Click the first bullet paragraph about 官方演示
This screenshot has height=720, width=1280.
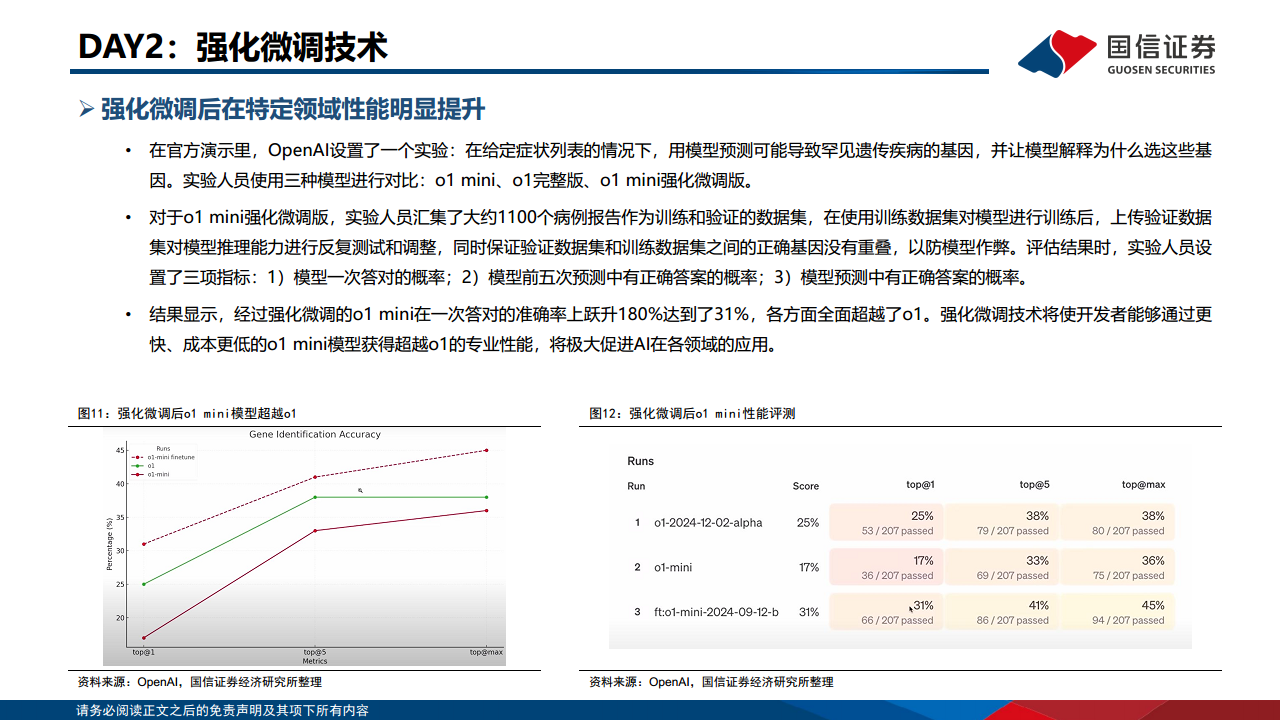[x=680, y=166]
